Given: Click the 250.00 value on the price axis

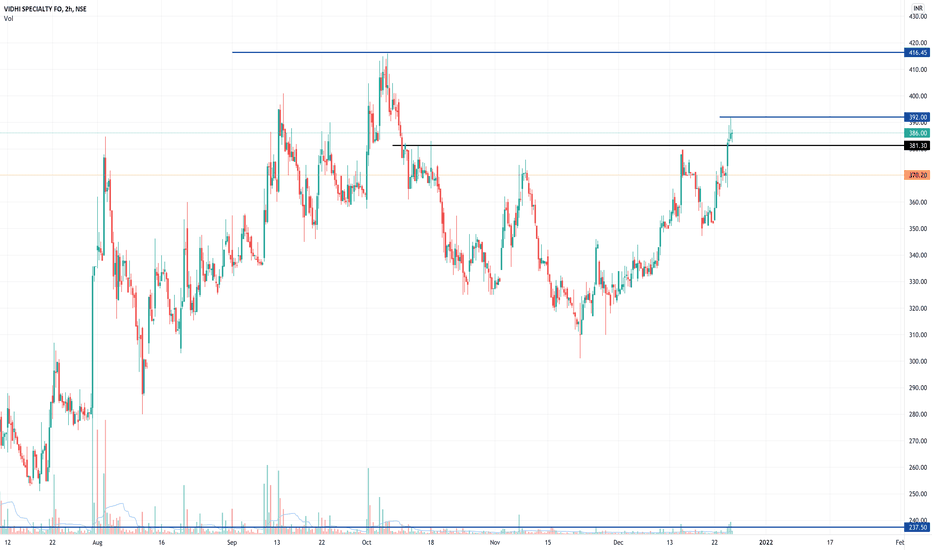Looking at the screenshot, I should tap(918, 494).
